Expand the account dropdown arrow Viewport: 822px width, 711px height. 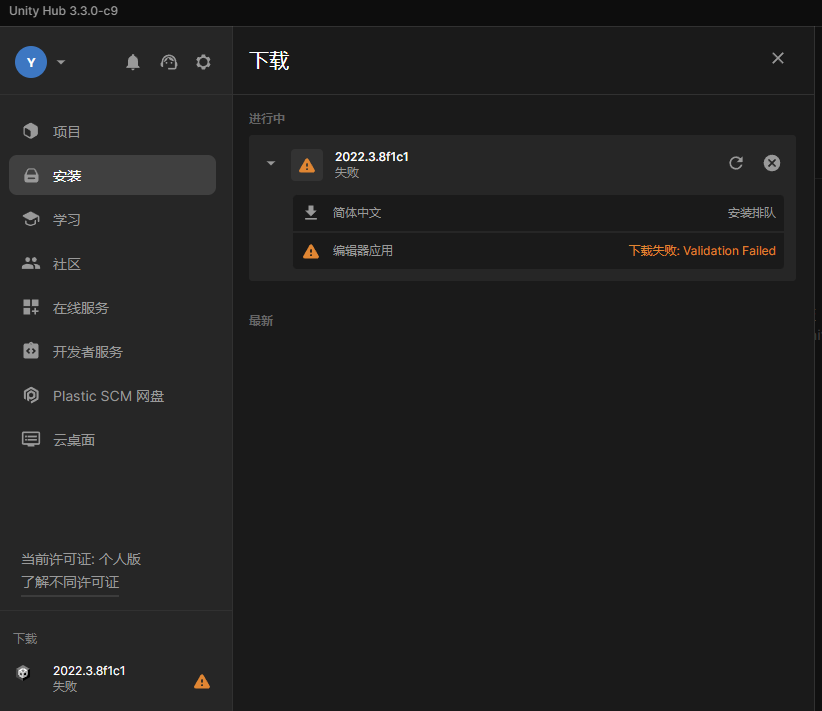[x=61, y=62]
